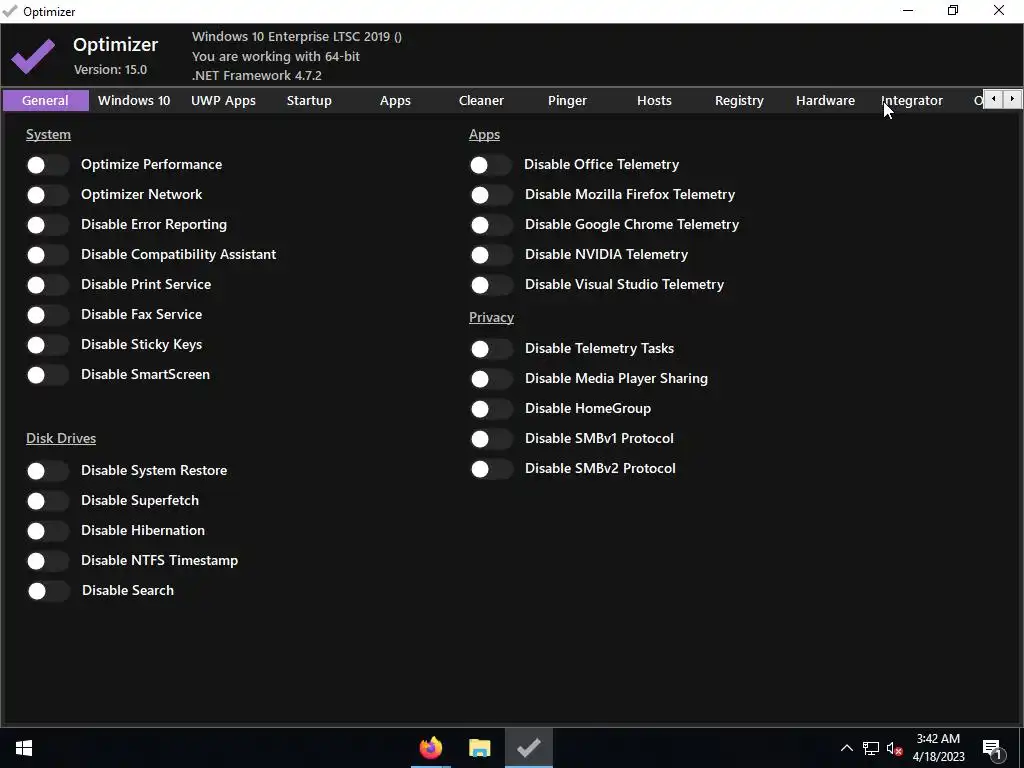The width and height of the screenshot is (1024, 768).
Task: Toggle Disable NTFS Timestamp
Action: click(x=48, y=561)
